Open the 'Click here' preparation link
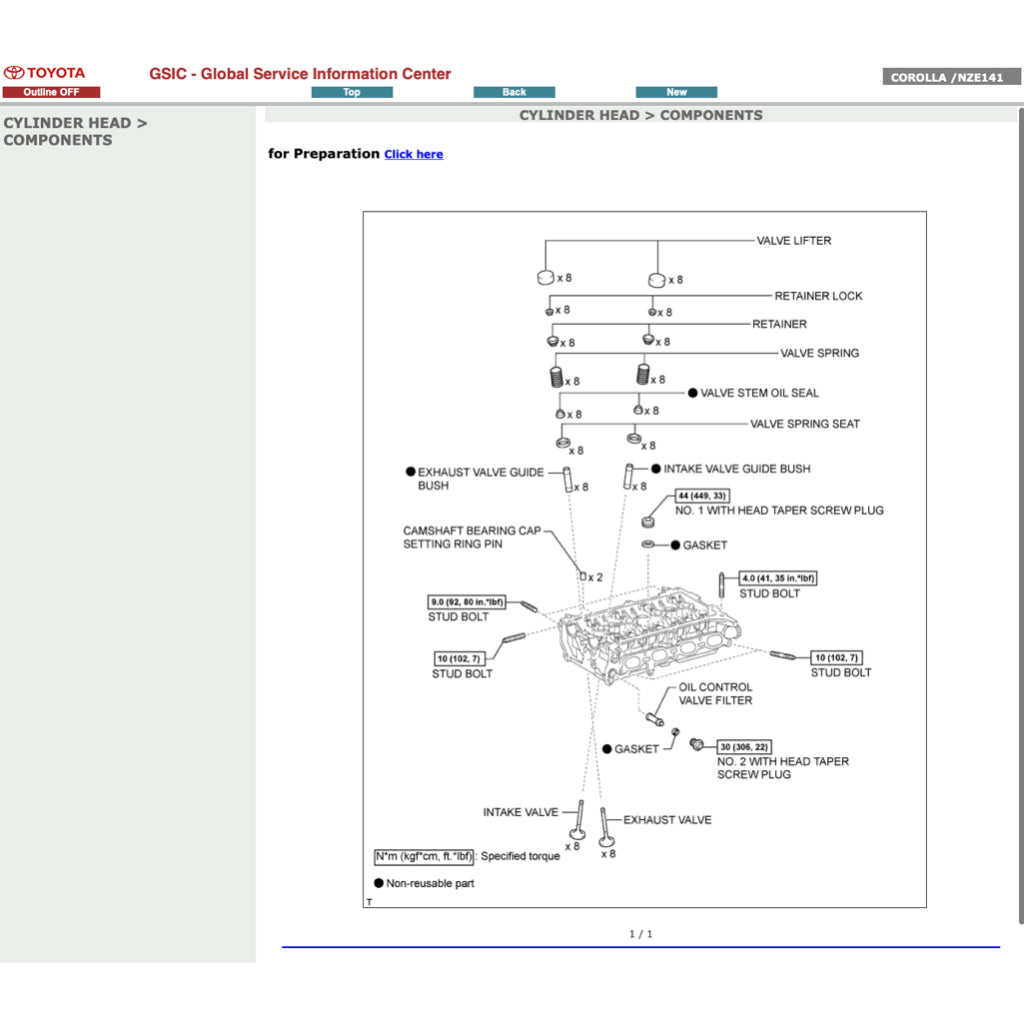 coord(413,154)
